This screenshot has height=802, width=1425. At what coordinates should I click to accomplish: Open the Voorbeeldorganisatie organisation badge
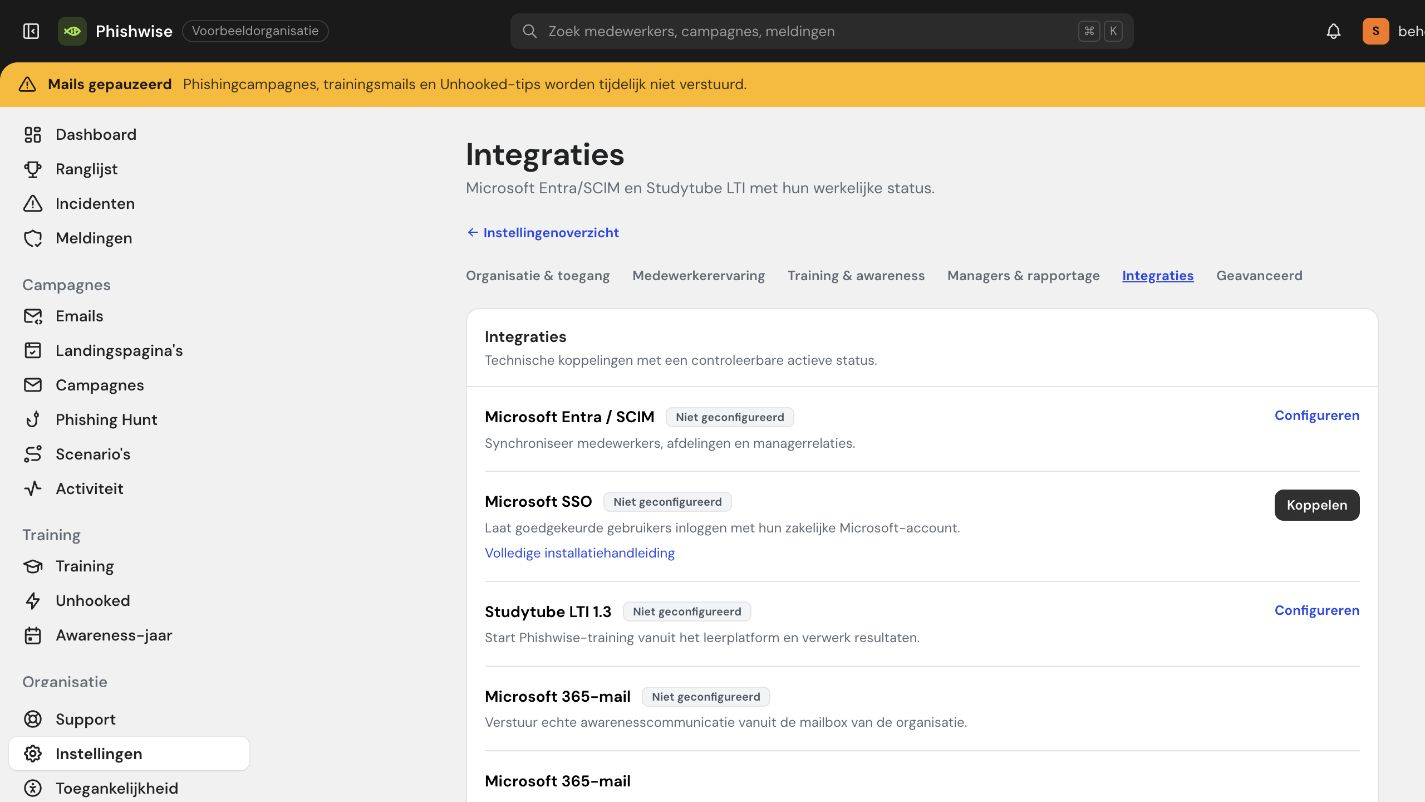click(255, 31)
